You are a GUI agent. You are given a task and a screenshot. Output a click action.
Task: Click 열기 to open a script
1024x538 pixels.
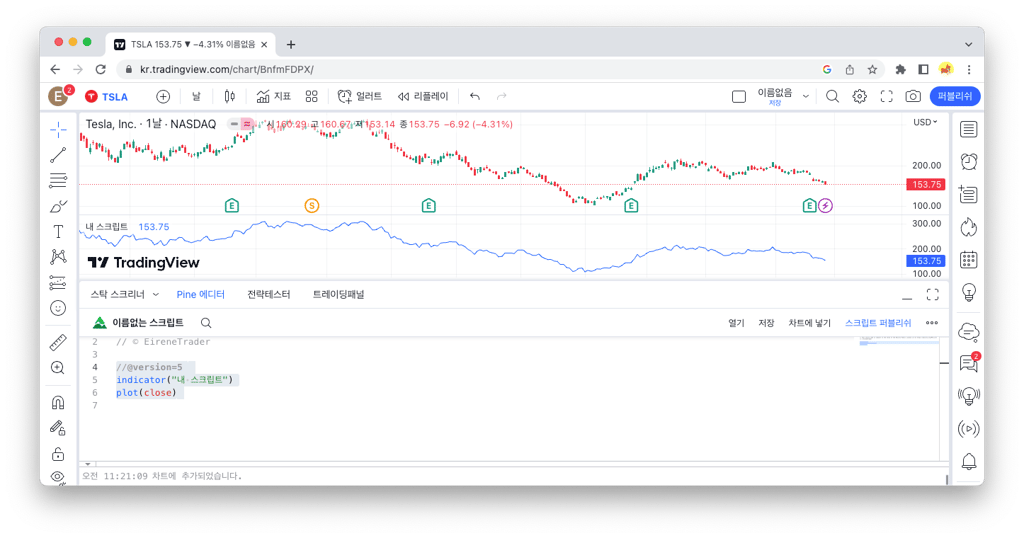pyautogui.click(x=737, y=323)
